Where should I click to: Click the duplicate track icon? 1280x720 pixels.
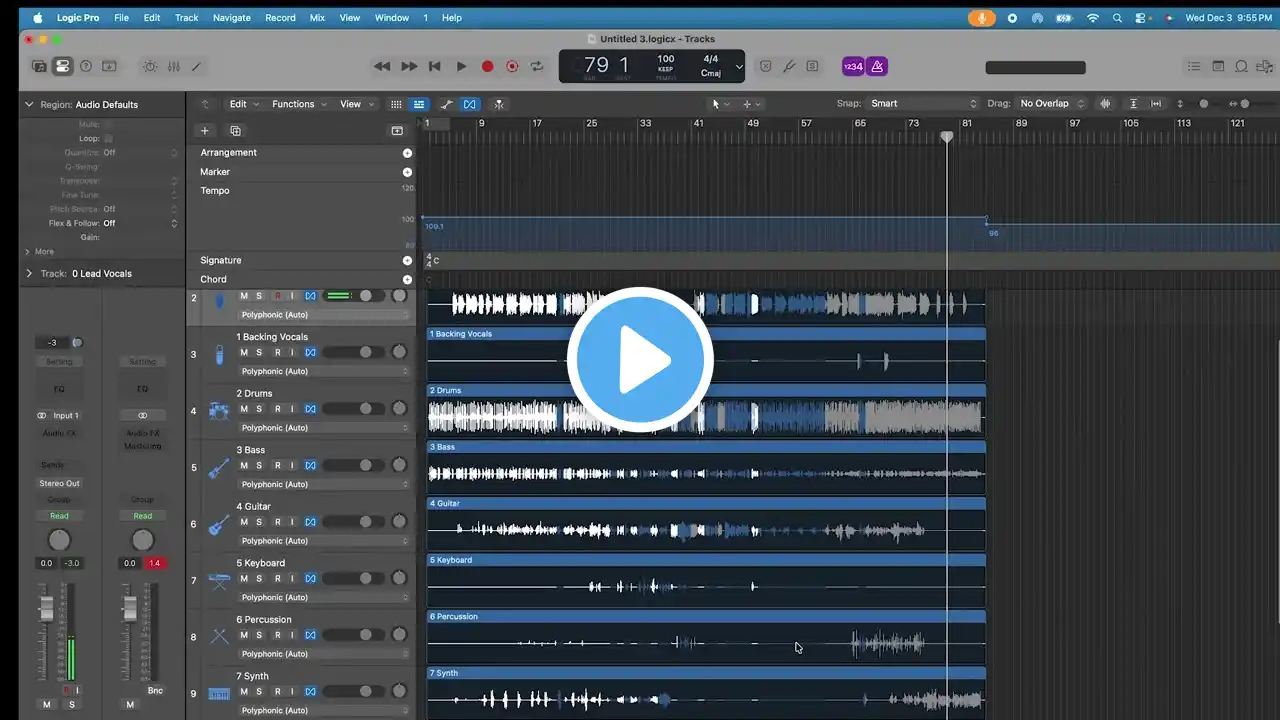coord(235,131)
